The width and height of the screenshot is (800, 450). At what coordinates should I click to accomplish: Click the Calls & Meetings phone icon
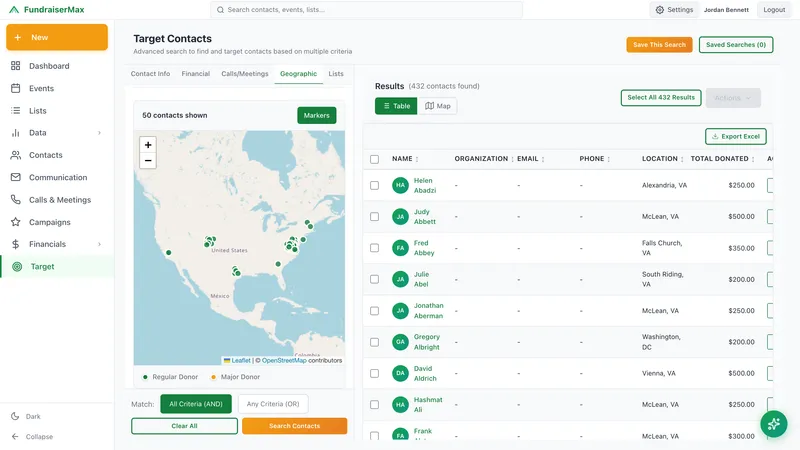pyautogui.click(x=16, y=199)
